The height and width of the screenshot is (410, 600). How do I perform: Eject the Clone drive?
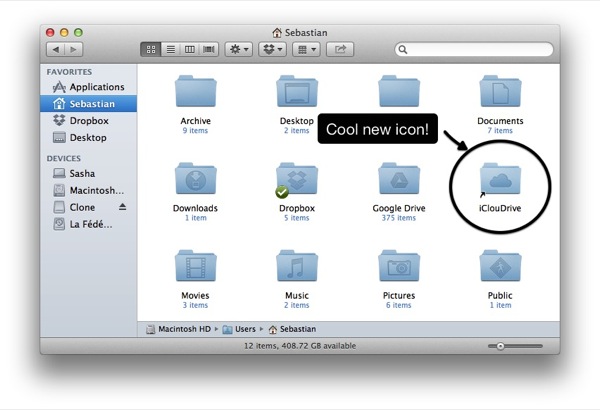[x=122, y=207]
